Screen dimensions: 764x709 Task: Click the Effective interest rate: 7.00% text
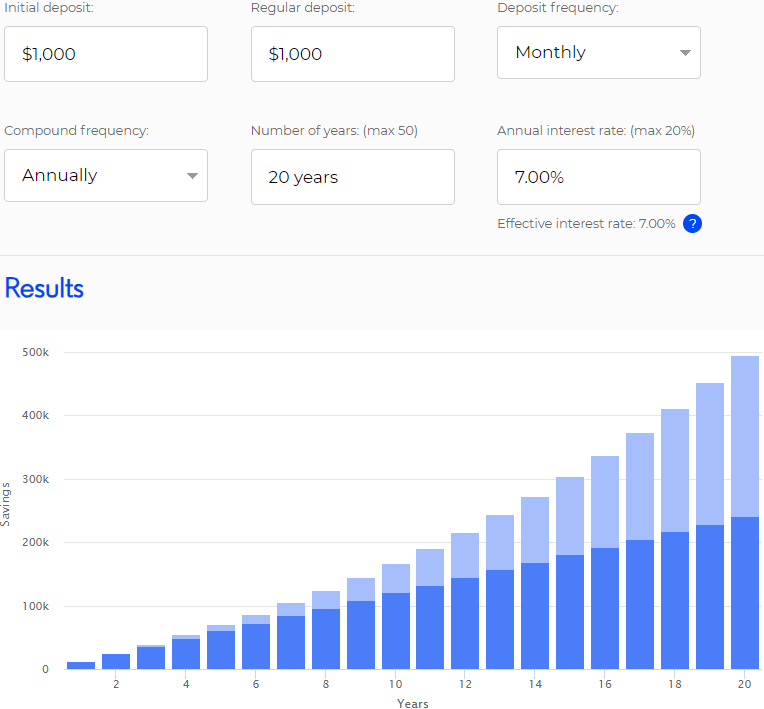[x=586, y=224]
